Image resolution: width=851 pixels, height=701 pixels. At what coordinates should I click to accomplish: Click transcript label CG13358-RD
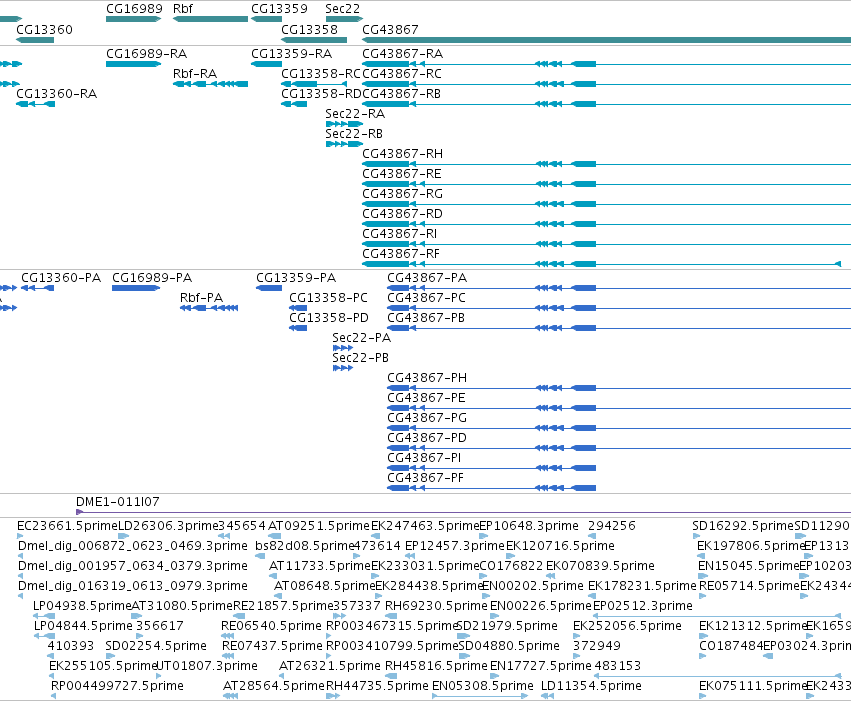click(321, 94)
